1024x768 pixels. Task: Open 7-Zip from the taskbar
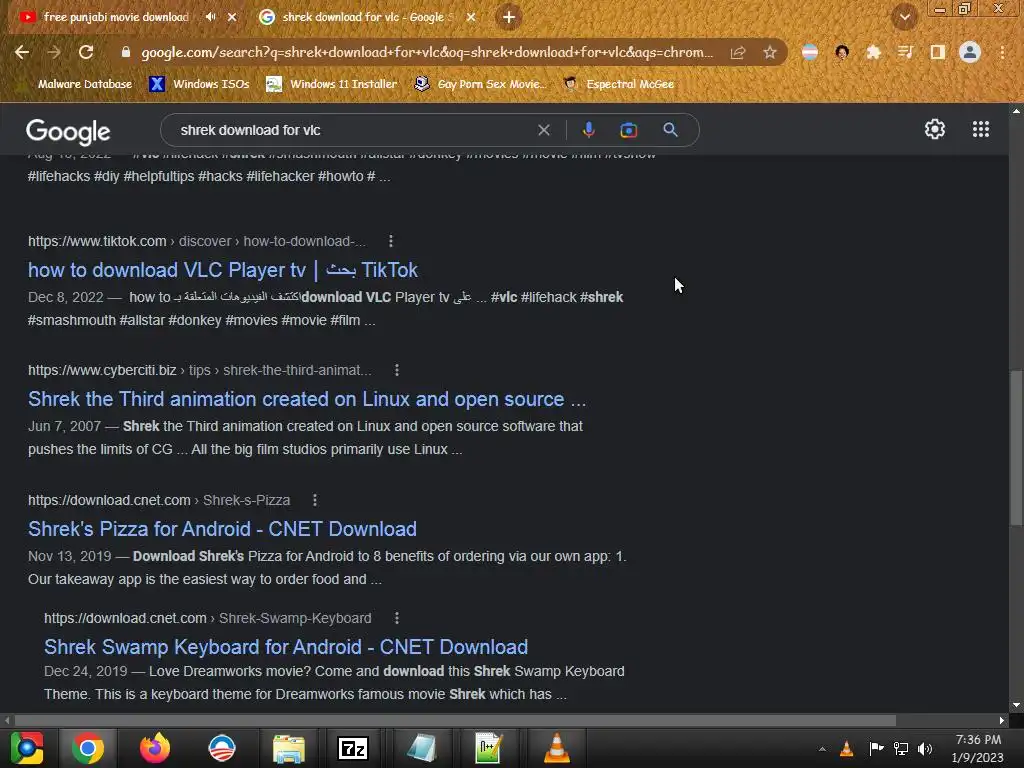(x=353, y=748)
